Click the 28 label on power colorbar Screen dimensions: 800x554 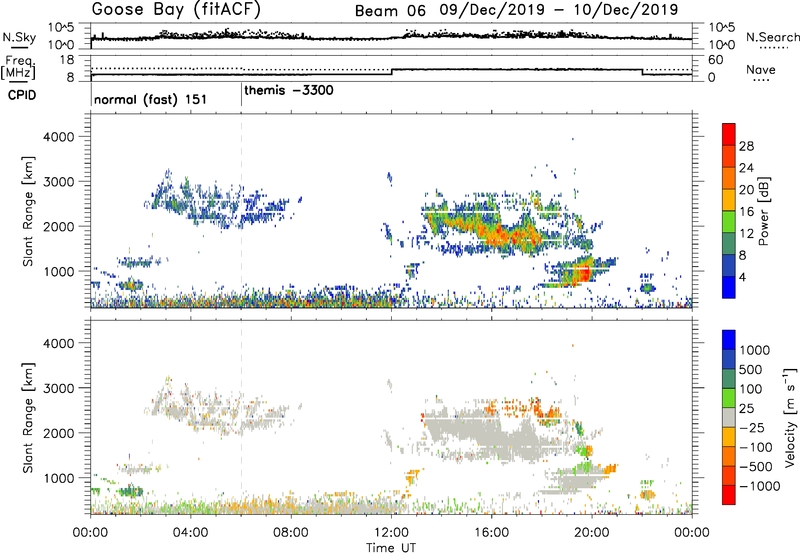[x=746, y=146]
